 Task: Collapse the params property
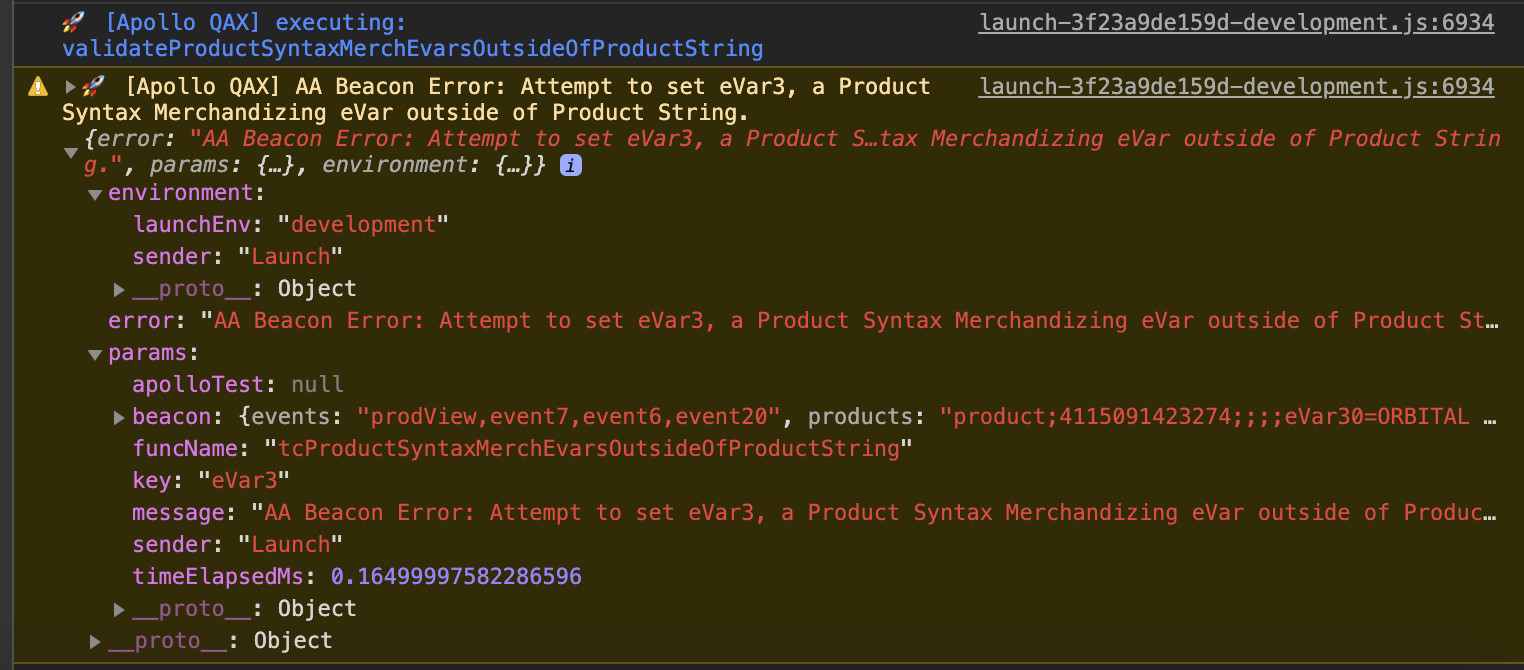pyautogui.click(x=95, y=354)
